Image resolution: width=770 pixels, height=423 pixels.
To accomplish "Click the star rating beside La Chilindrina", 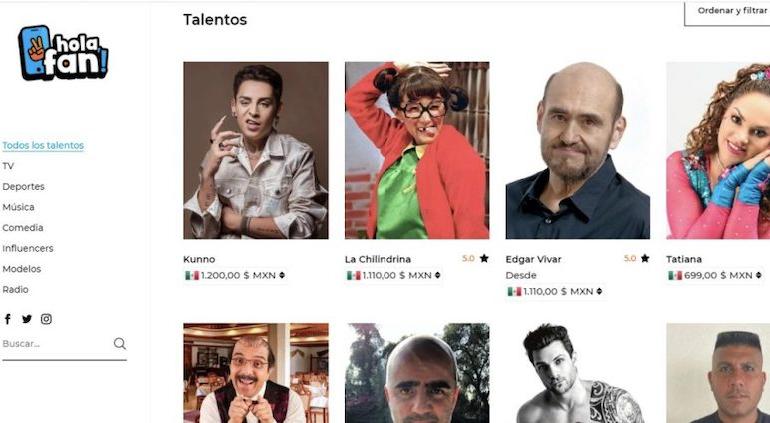I will pyautogui.click(x=475, y=258).
